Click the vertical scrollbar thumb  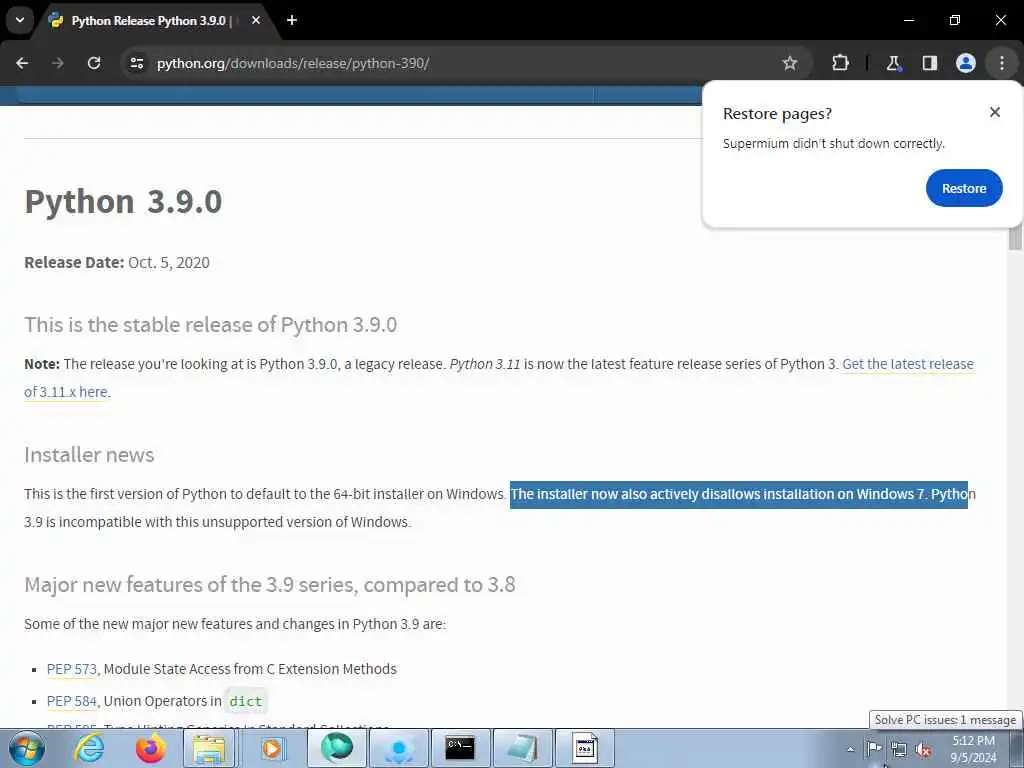pos(1015,236)
